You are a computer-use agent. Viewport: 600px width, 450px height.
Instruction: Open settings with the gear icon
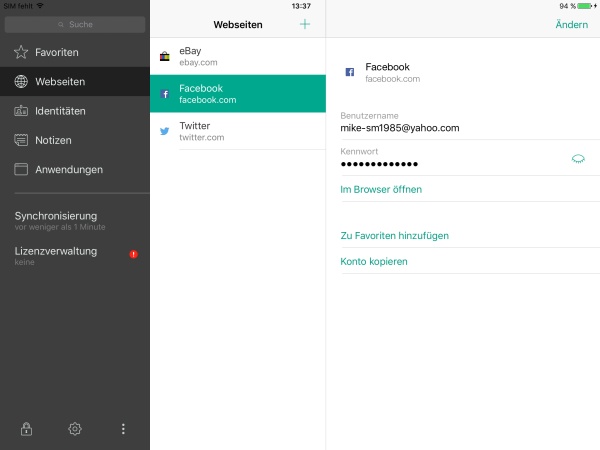pyautogui.click(x=75, y=429)
